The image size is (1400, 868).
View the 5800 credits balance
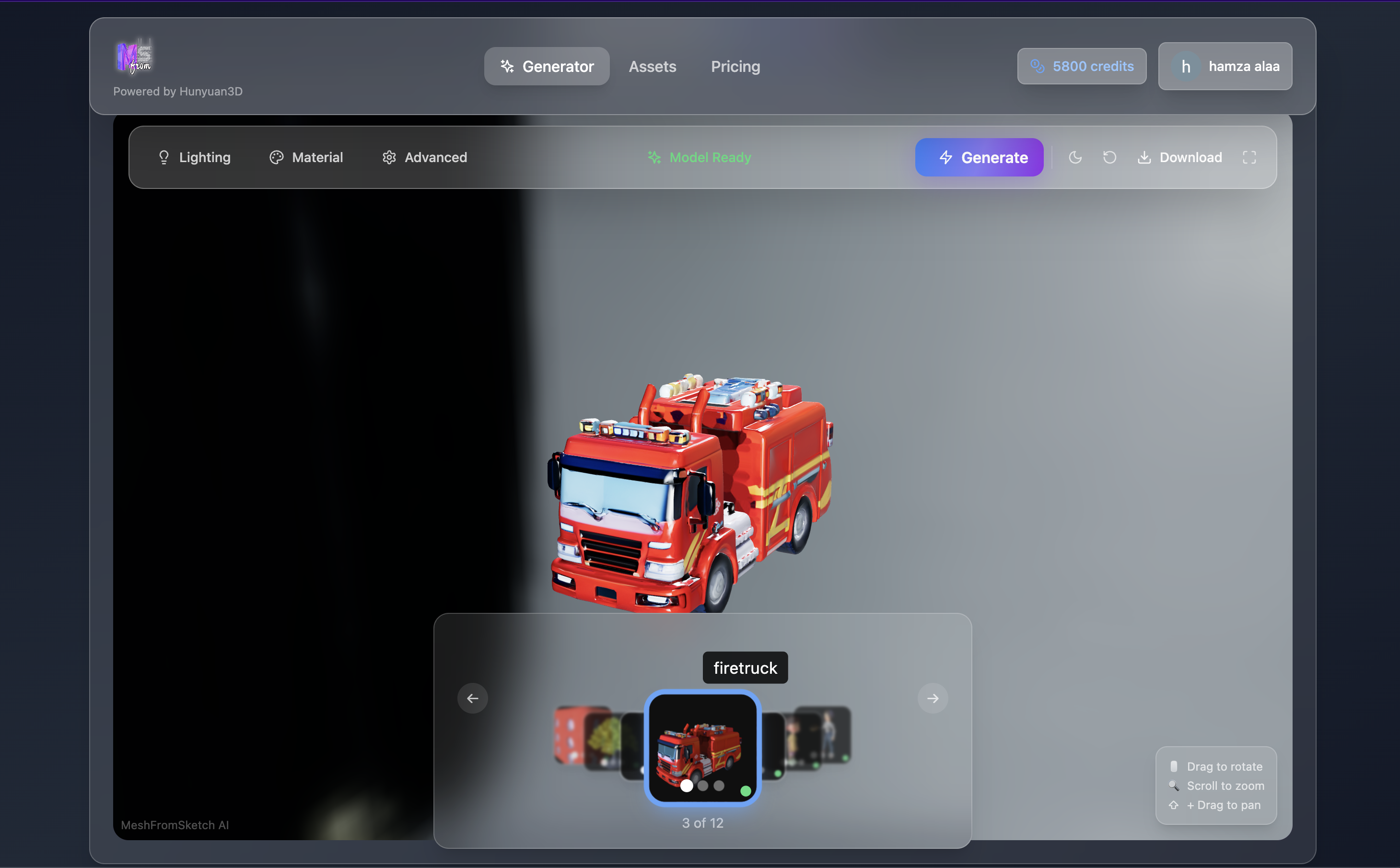[1082, 66]
